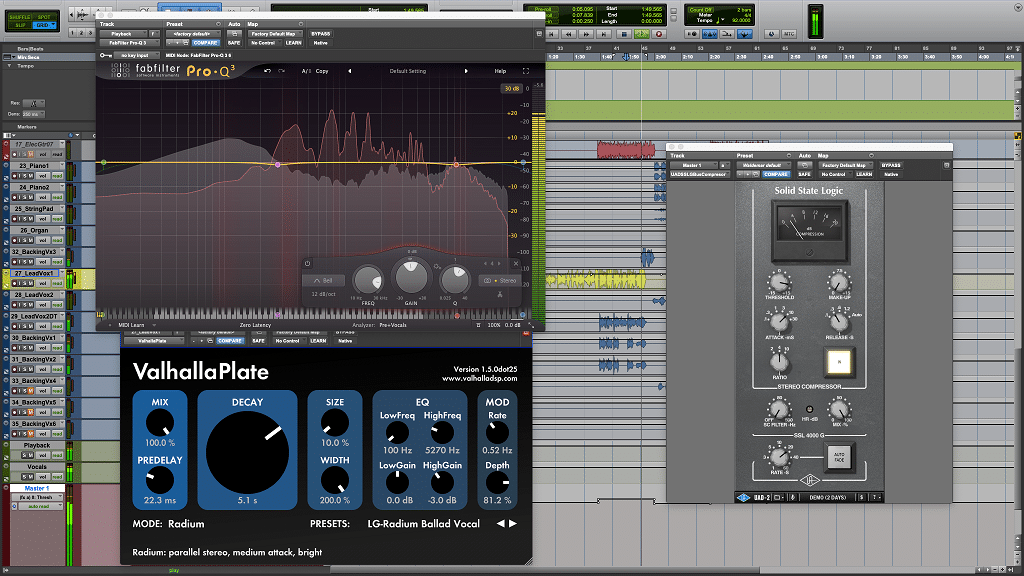
Task: Open the 12 dB/oct slope dropdown
Action: pos(322,294)
